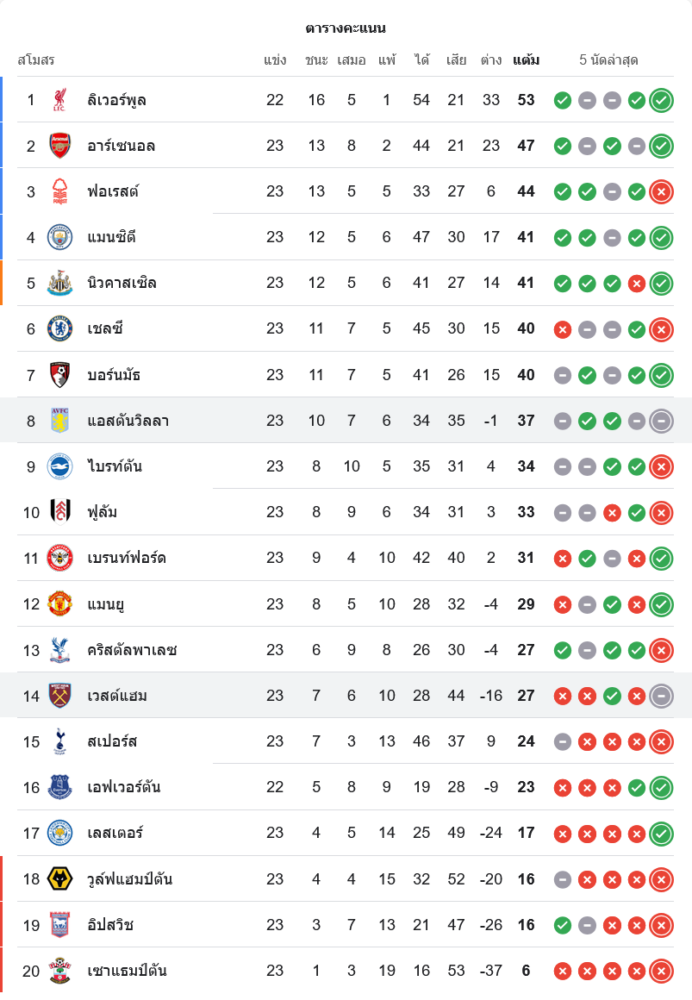This screenshot has height=1000, width=692.
Task: Click the Manchester United crest icon
Action: click(x=60, y=604)
